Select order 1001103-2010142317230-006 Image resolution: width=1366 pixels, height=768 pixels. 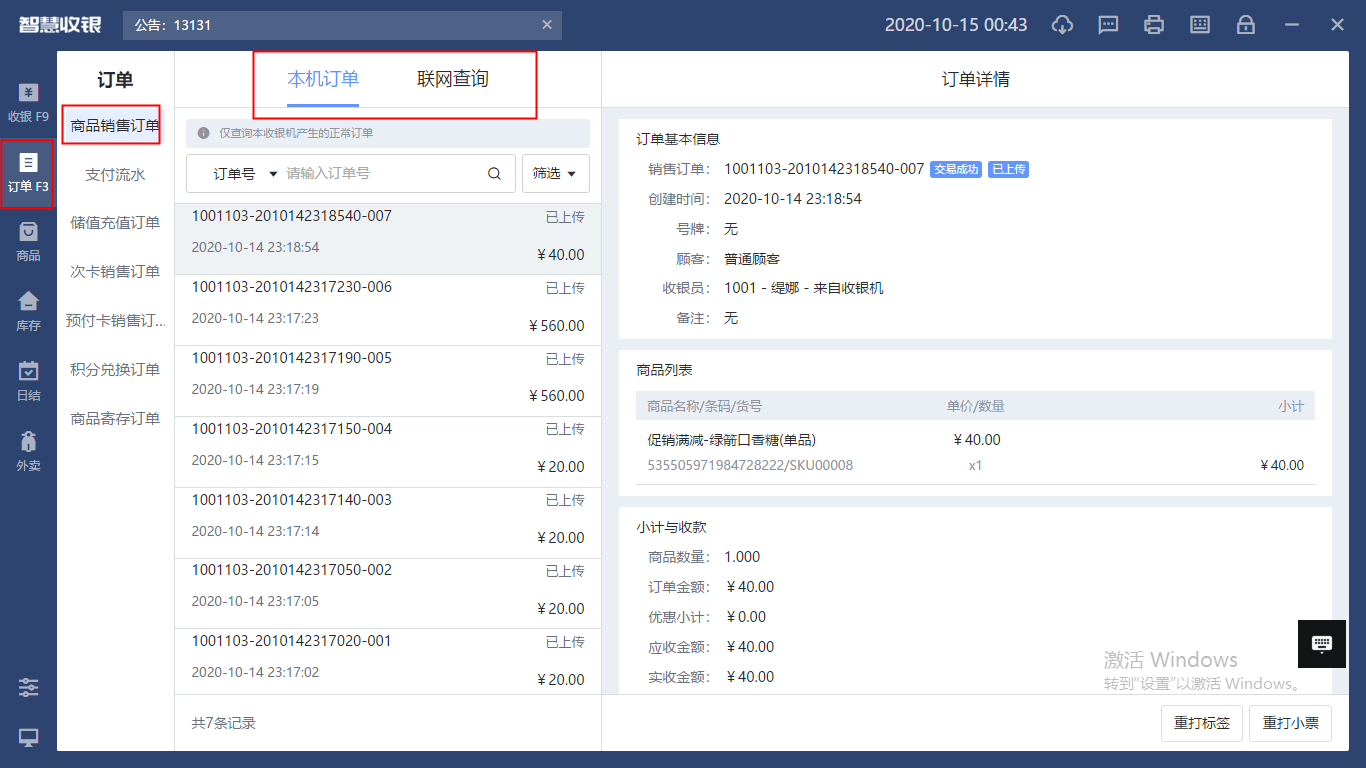[387, 305]
